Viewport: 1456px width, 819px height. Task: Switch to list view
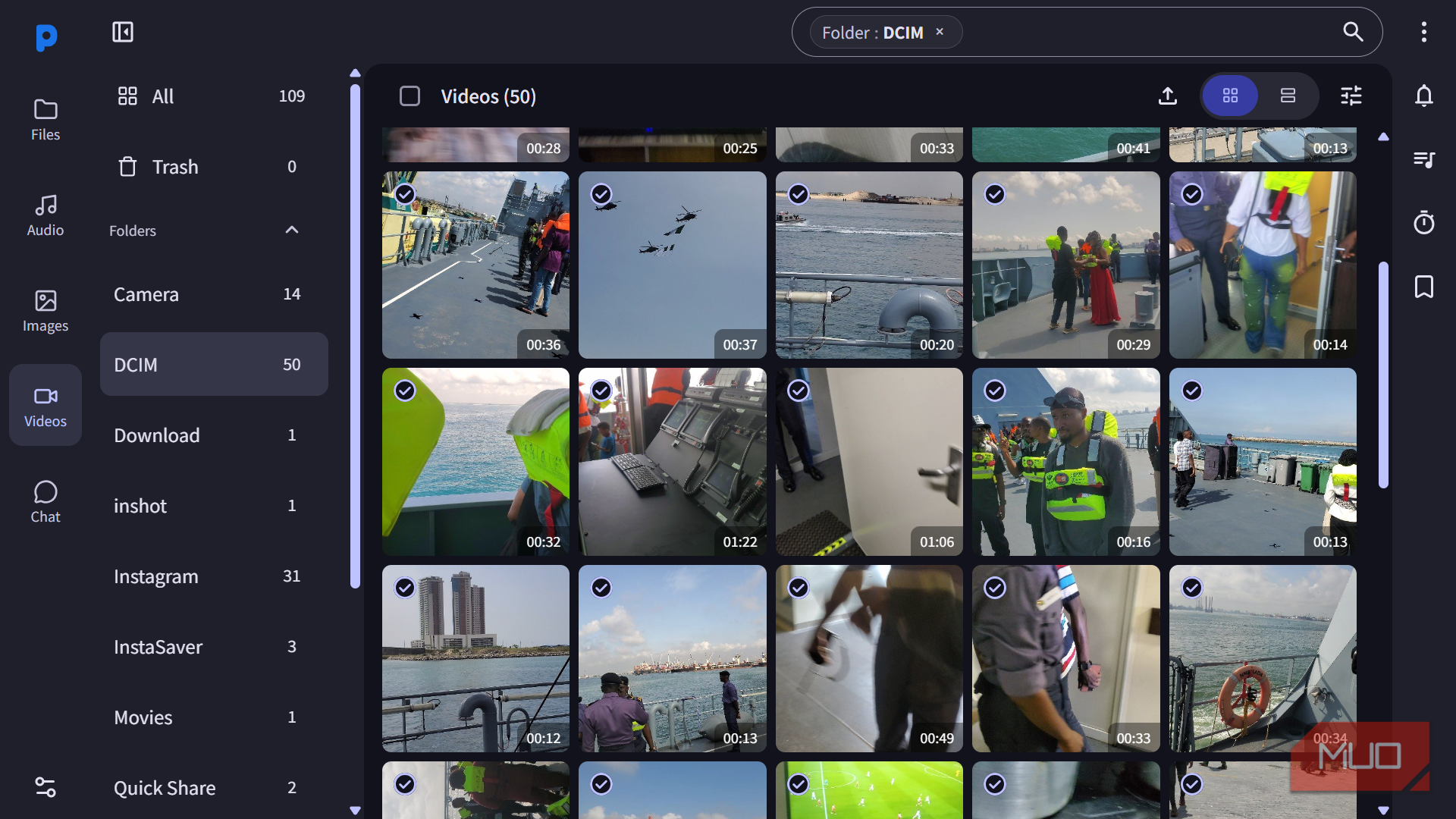pos(1288,96)
